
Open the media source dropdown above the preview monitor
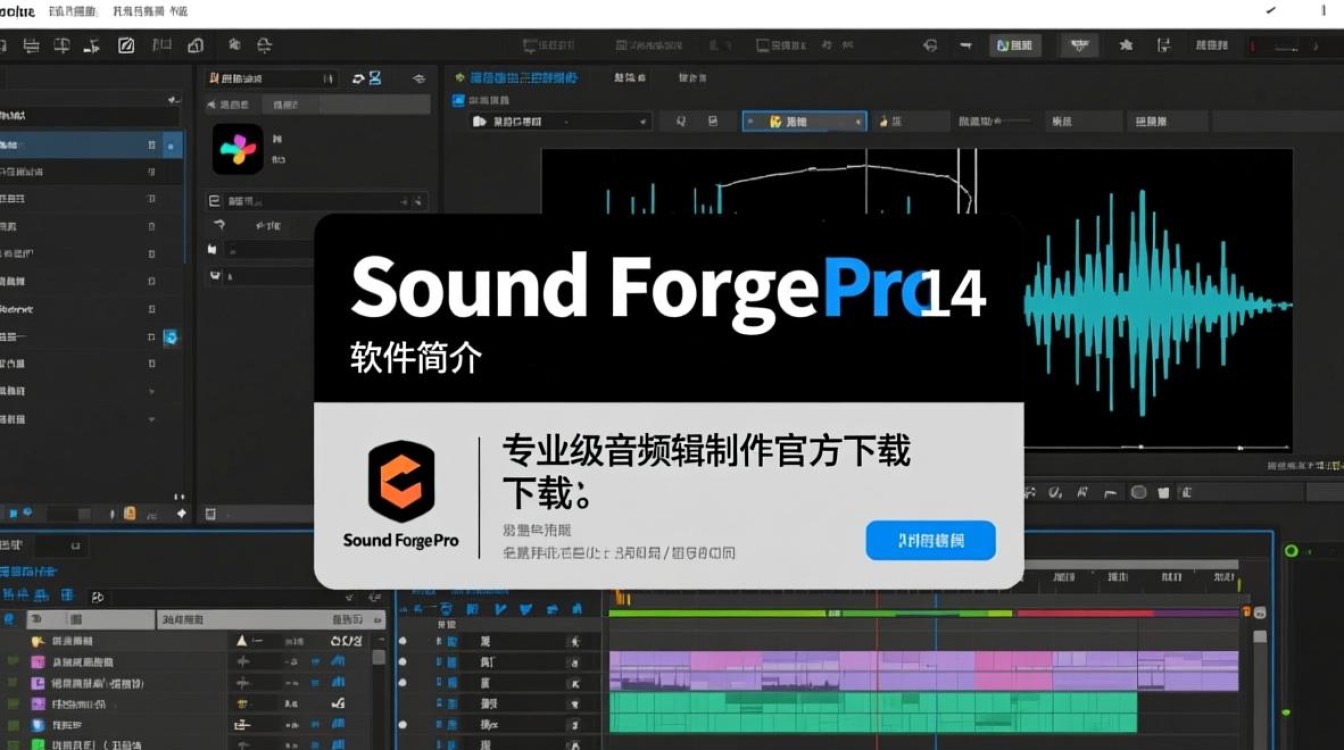click(560, 121)
